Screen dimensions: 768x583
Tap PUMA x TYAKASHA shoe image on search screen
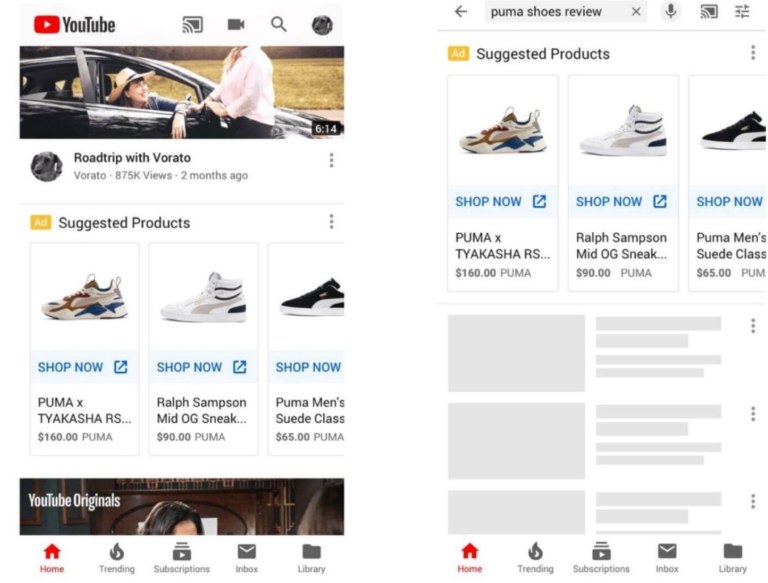tap(503, 130)
